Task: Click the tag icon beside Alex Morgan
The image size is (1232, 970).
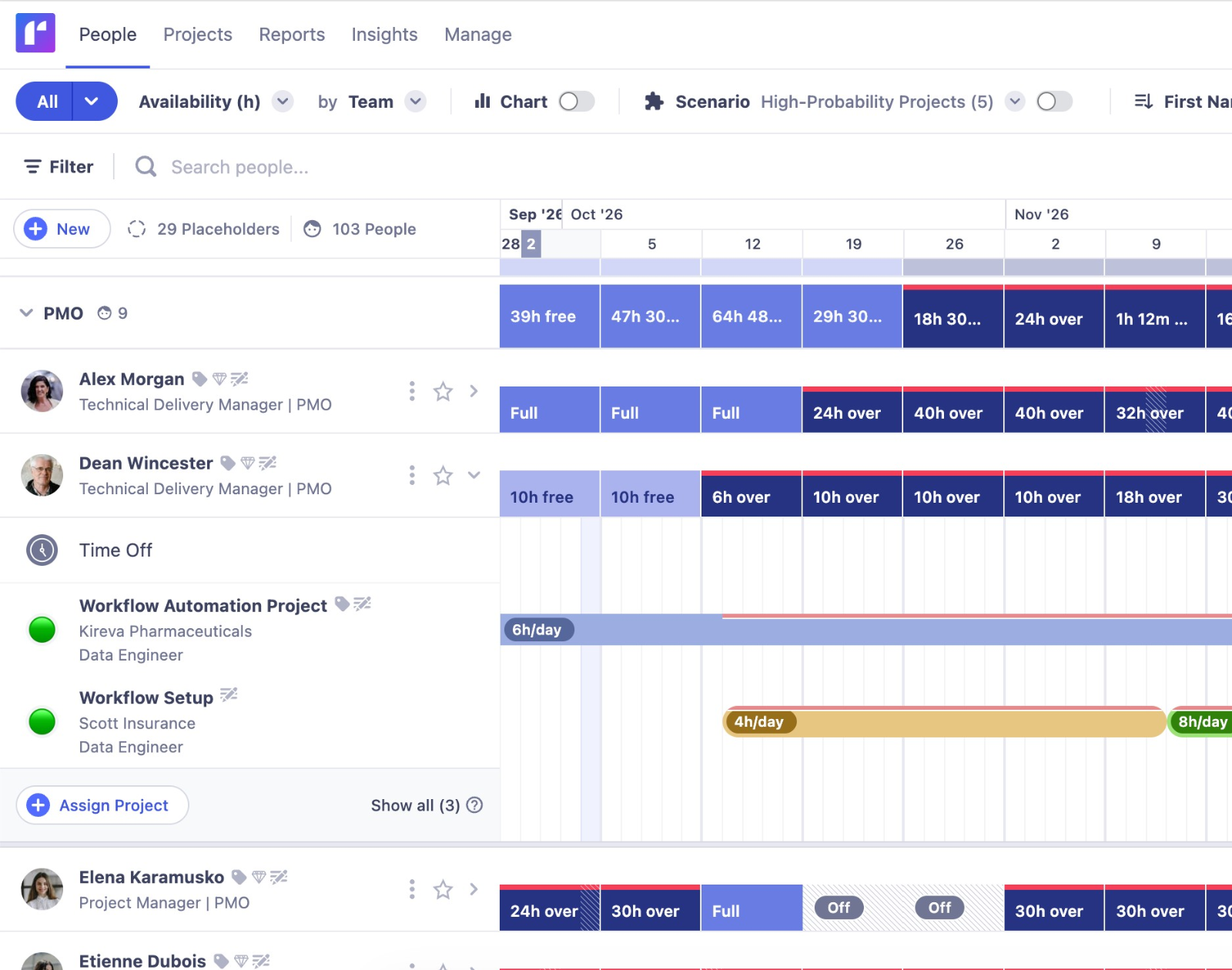Action: (x=199, y=379)
